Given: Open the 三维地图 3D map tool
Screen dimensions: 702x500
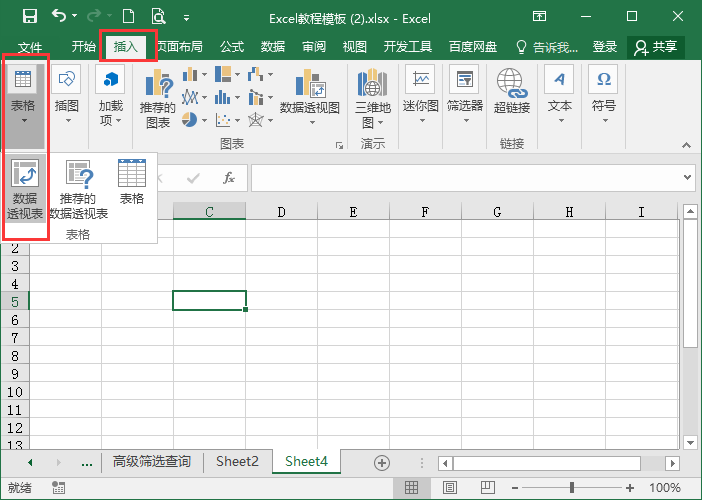Looking at the screenshot, I should pos(372,99).
